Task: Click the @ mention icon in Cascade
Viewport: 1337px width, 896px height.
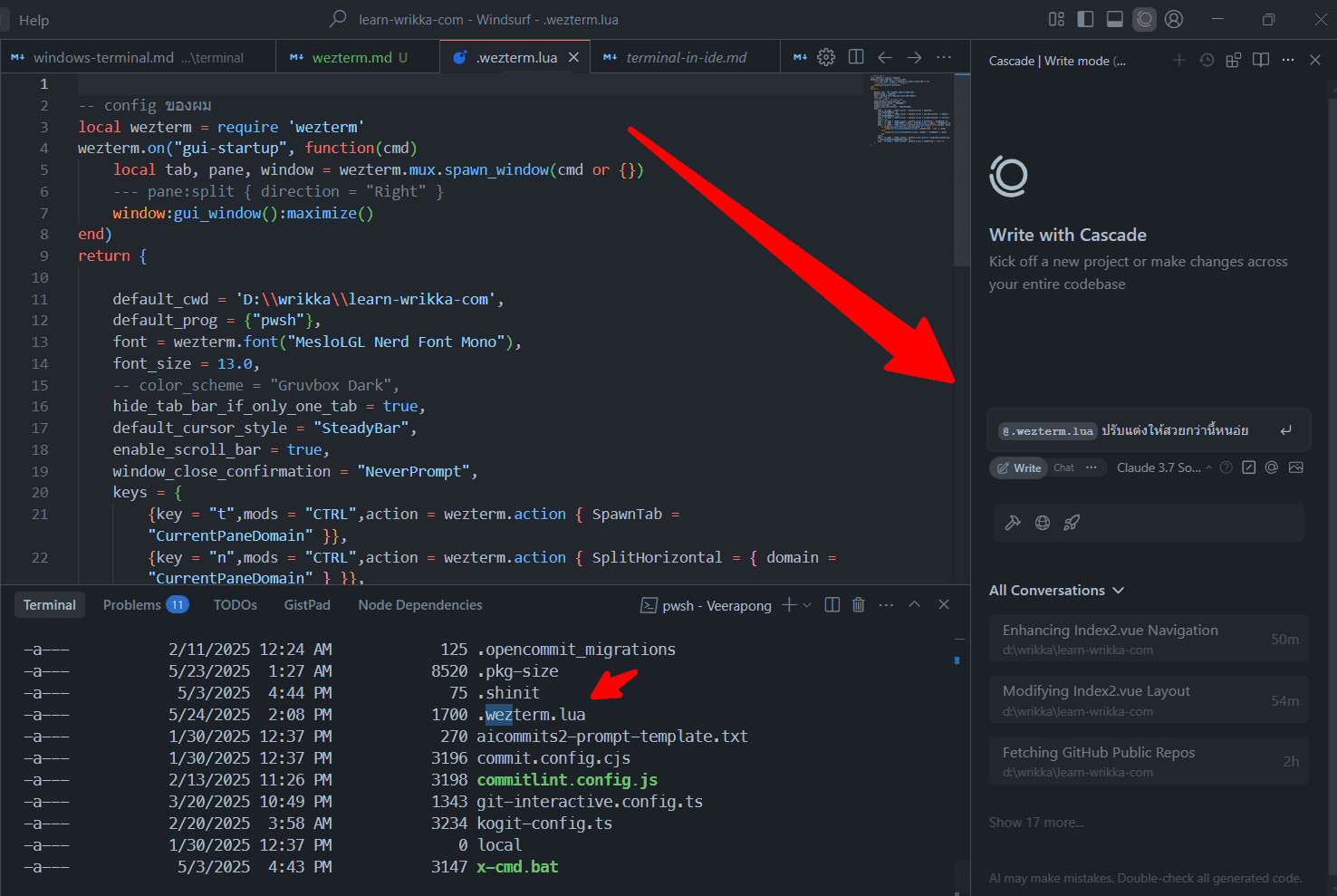Action: click(x=1272, y=467)
